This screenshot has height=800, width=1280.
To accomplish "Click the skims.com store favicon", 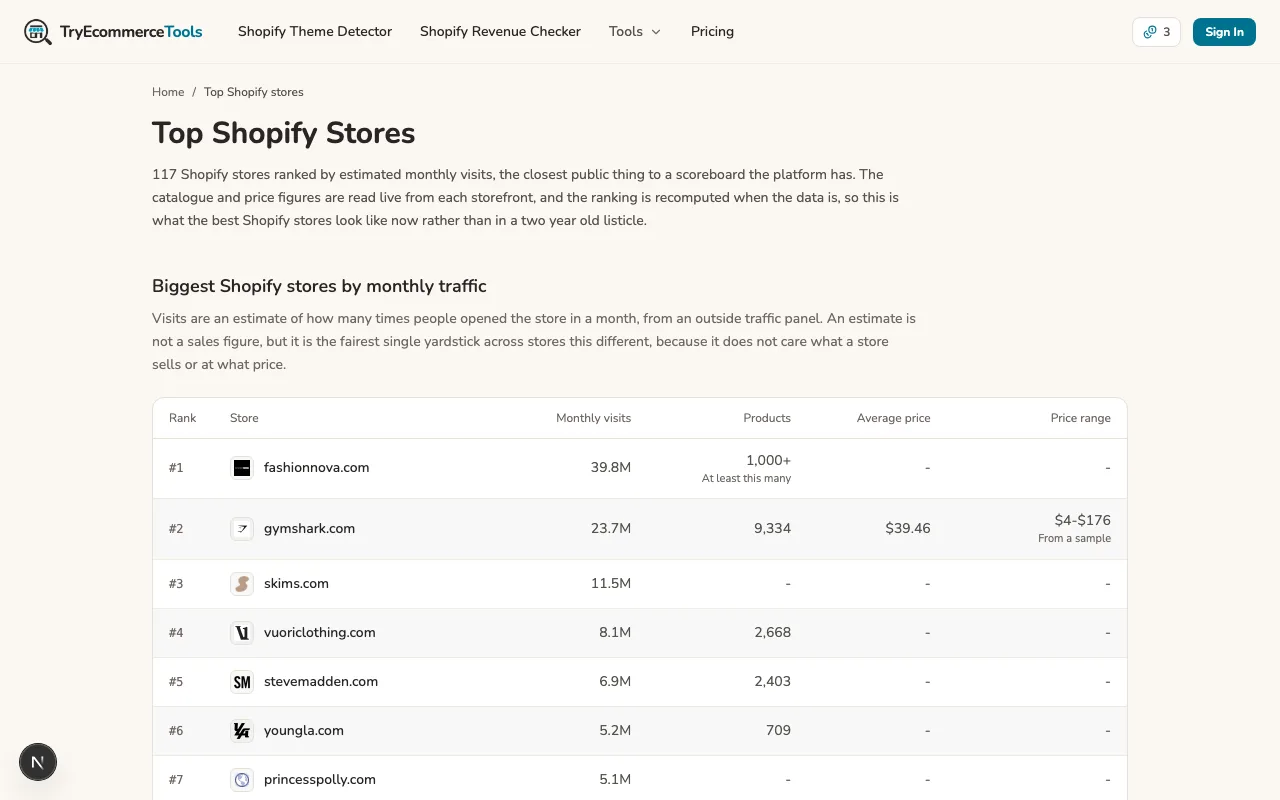I will (242, 584).
